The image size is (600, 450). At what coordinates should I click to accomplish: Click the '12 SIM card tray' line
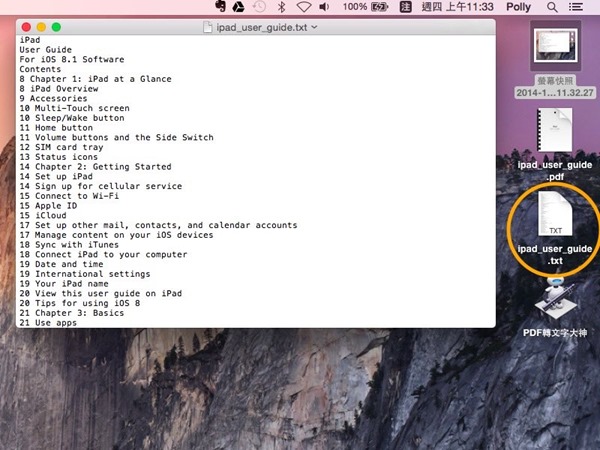pos(61,147)
